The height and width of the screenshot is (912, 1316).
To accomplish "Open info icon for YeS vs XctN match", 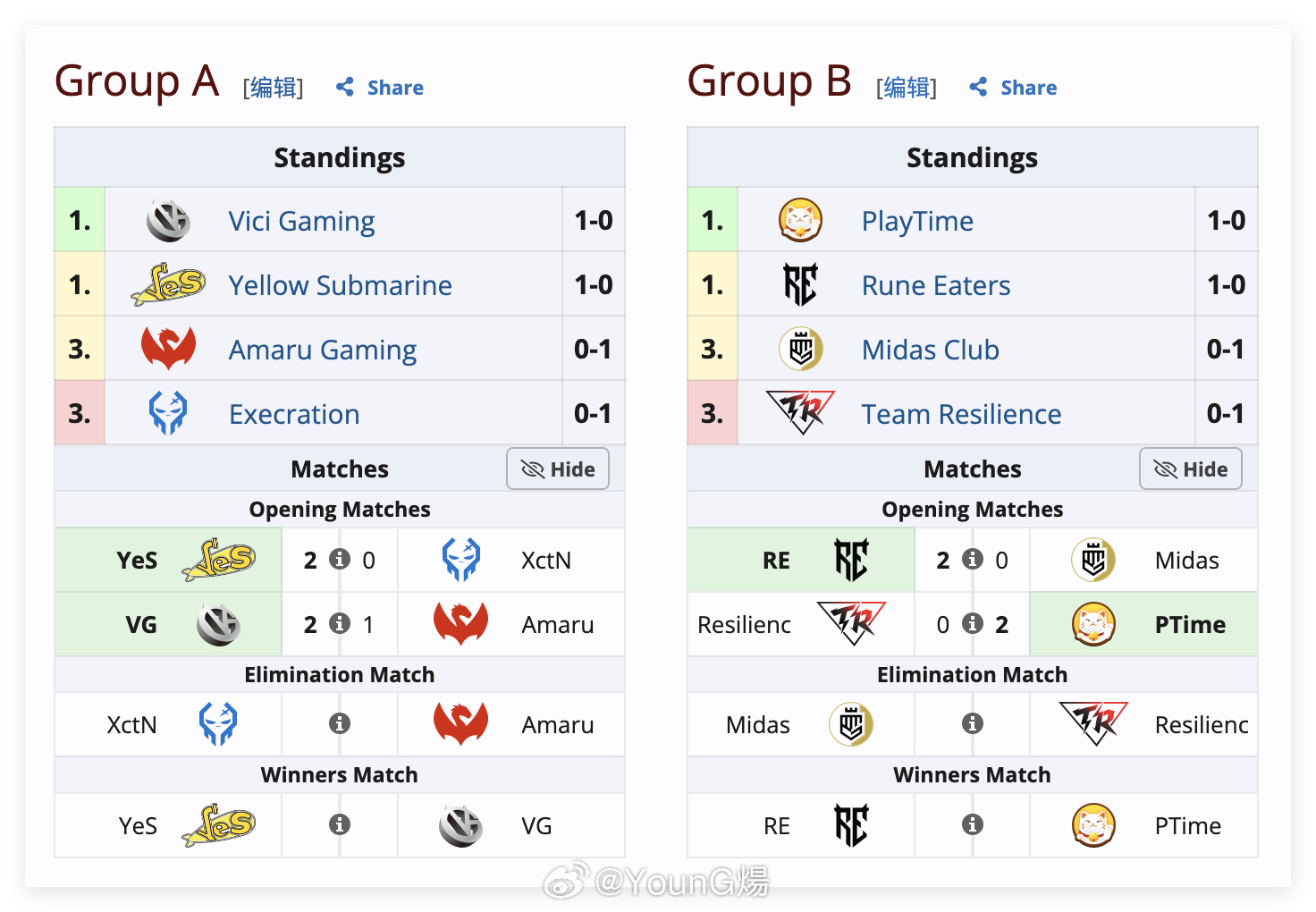I will pos(340,559).
